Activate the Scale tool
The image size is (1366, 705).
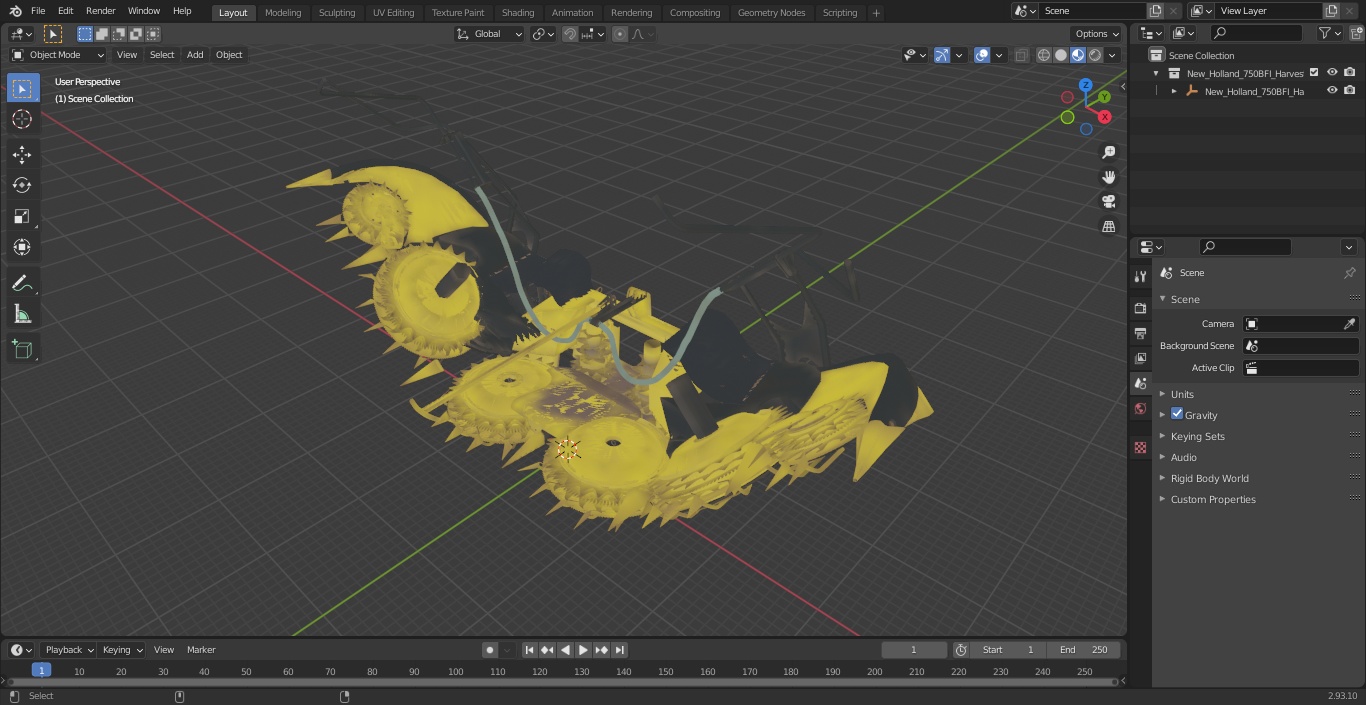(22, 216)
